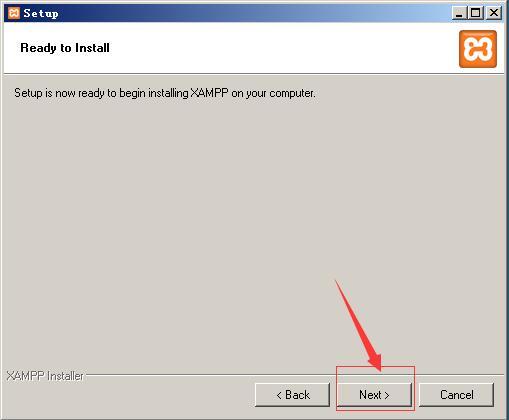The image size is (509, 420).
Task: Click the "Setup" title bar text
Action: pos(41,14)
